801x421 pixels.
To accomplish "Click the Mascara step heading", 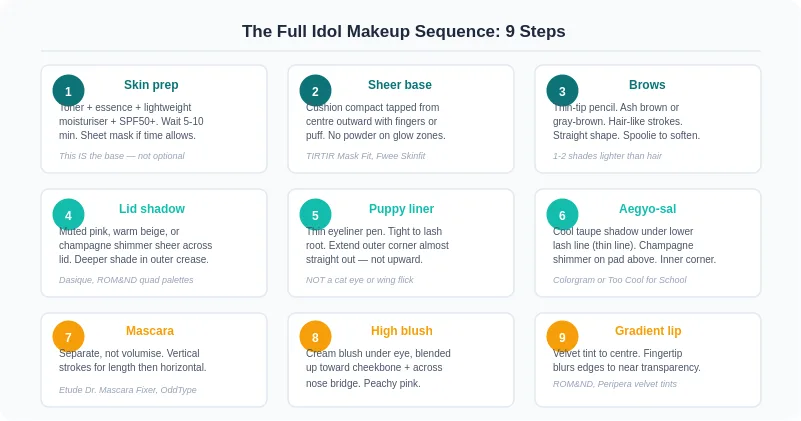I will (150, 331).
